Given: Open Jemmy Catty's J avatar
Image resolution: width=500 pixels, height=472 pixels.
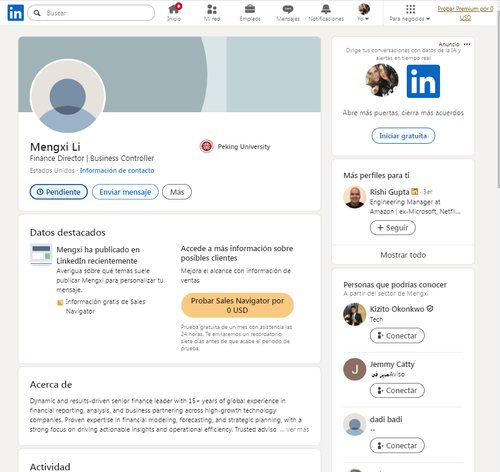Looking at the screenshot, I should [x=355, y=369].
